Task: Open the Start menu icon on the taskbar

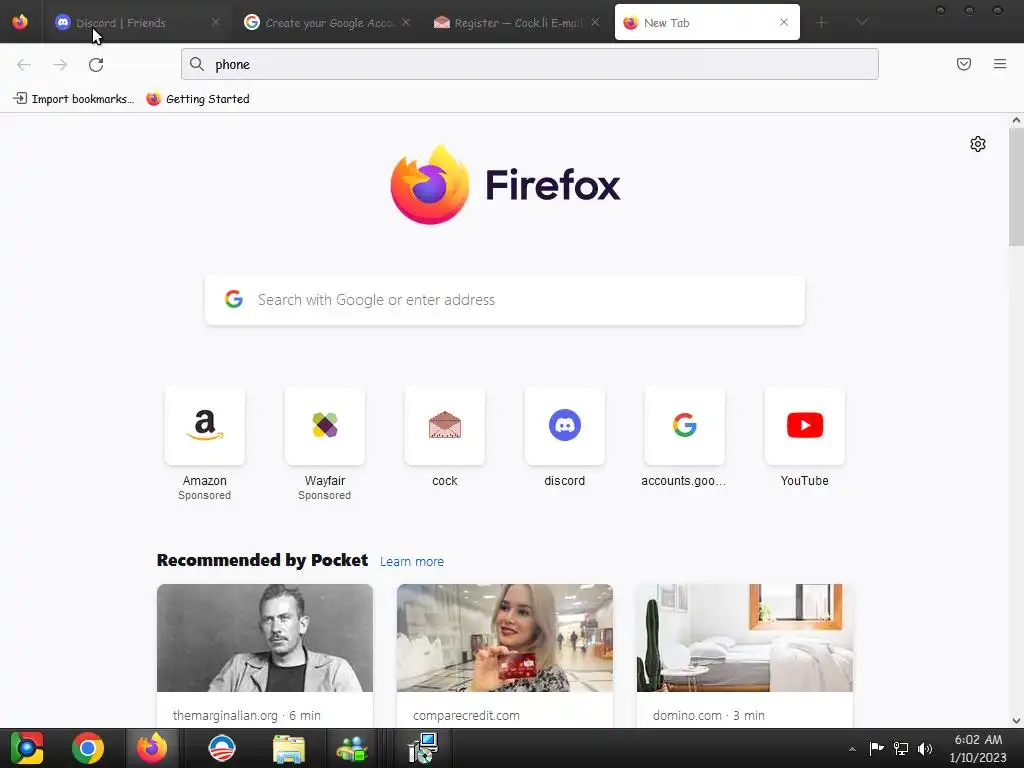Action: pyautogui.click(x=27, y=748)
